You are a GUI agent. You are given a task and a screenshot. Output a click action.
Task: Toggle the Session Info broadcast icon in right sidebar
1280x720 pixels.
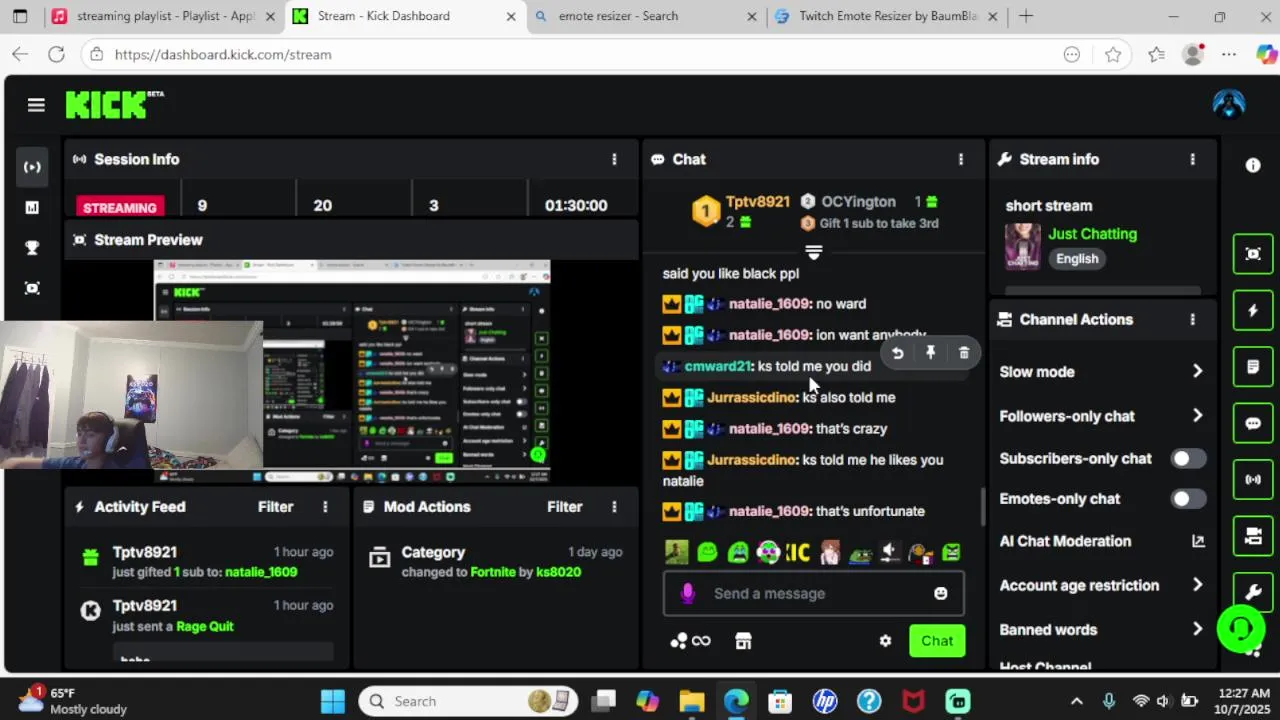pyautogui.click(x=1253, y=479)
